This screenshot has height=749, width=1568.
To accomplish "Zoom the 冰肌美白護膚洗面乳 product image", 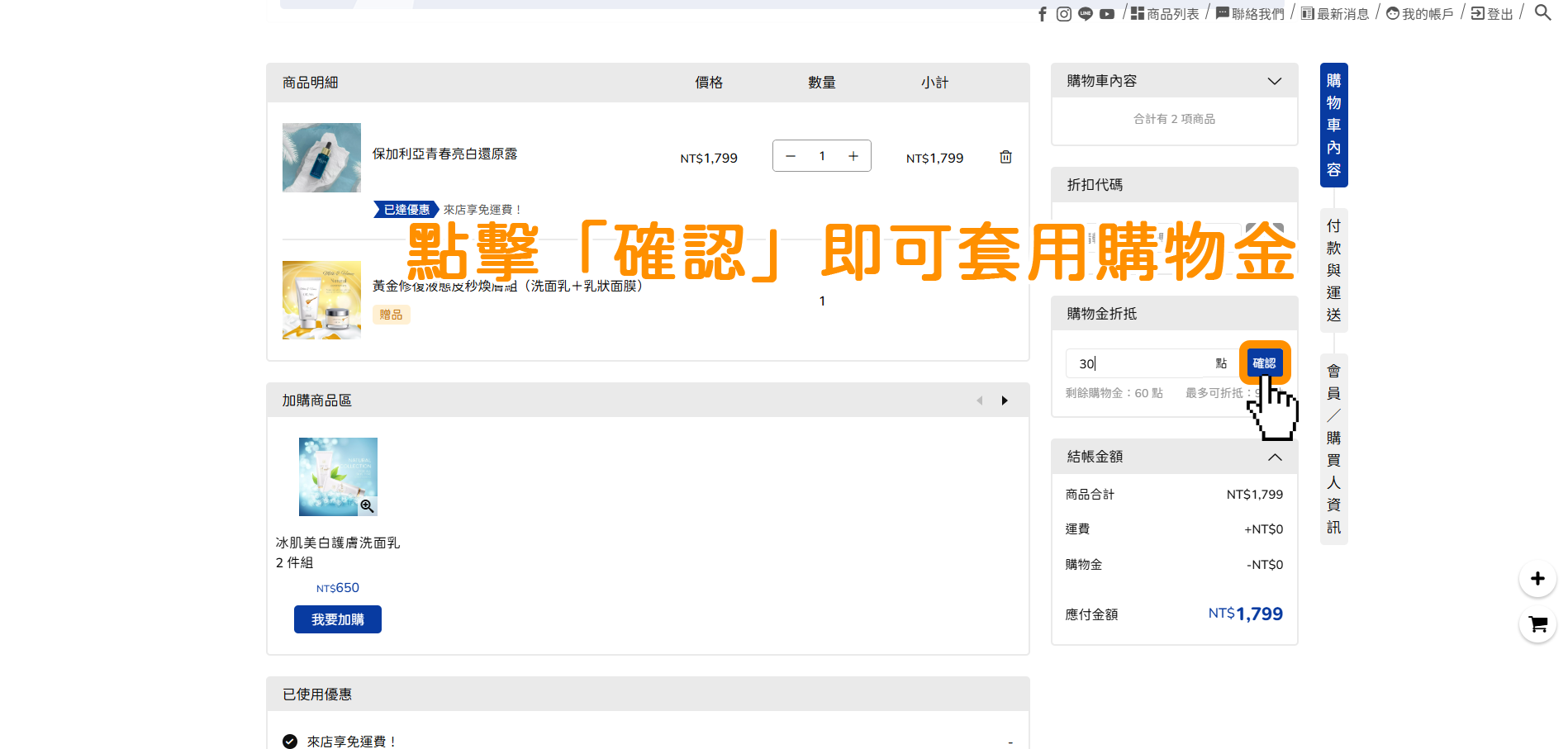I will (x=368, y=506).
